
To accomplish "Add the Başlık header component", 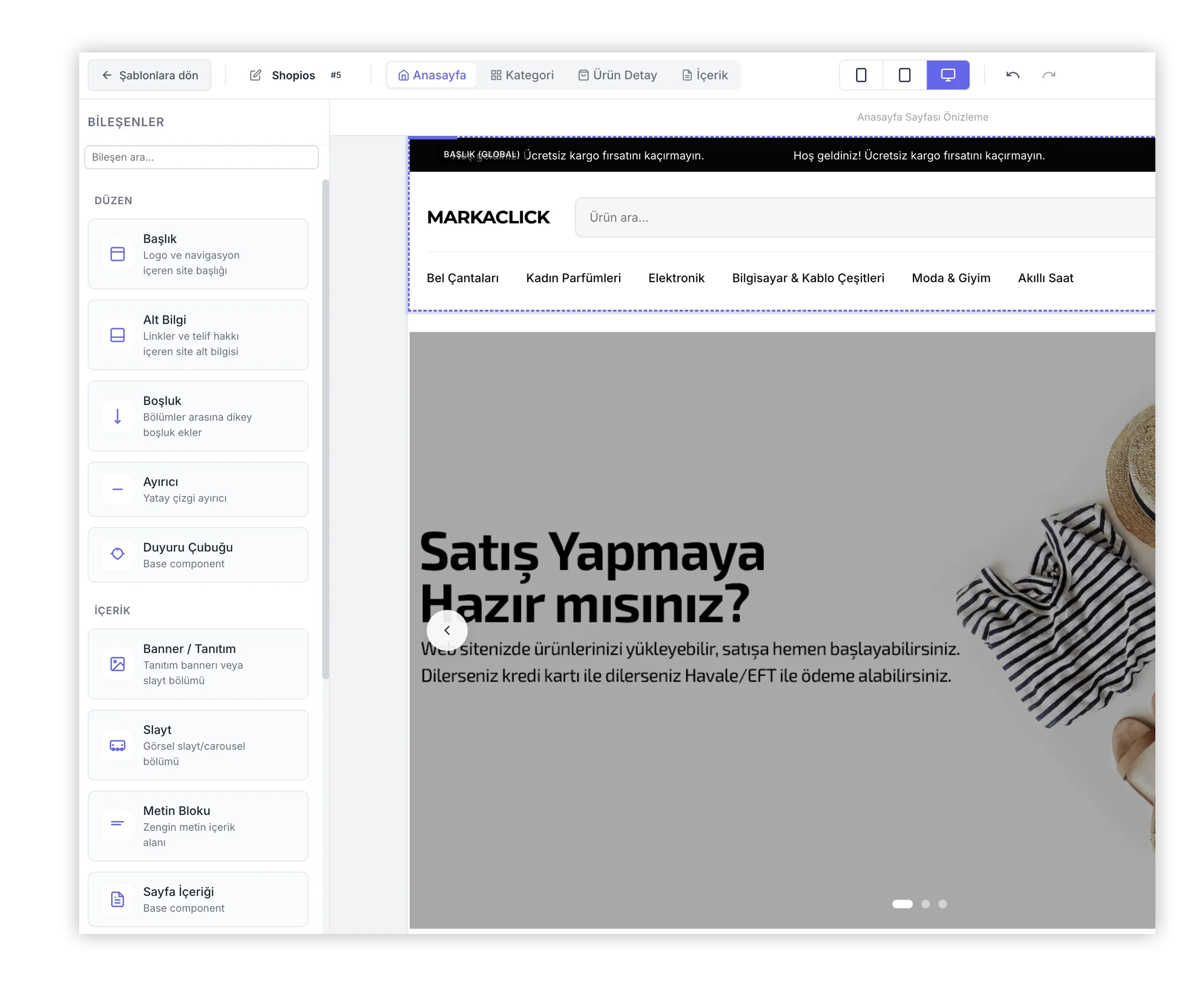I will [198, 254].
